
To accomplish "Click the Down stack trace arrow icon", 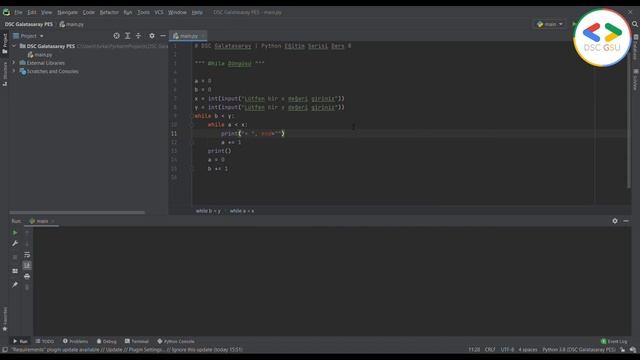I will point(27,244).
